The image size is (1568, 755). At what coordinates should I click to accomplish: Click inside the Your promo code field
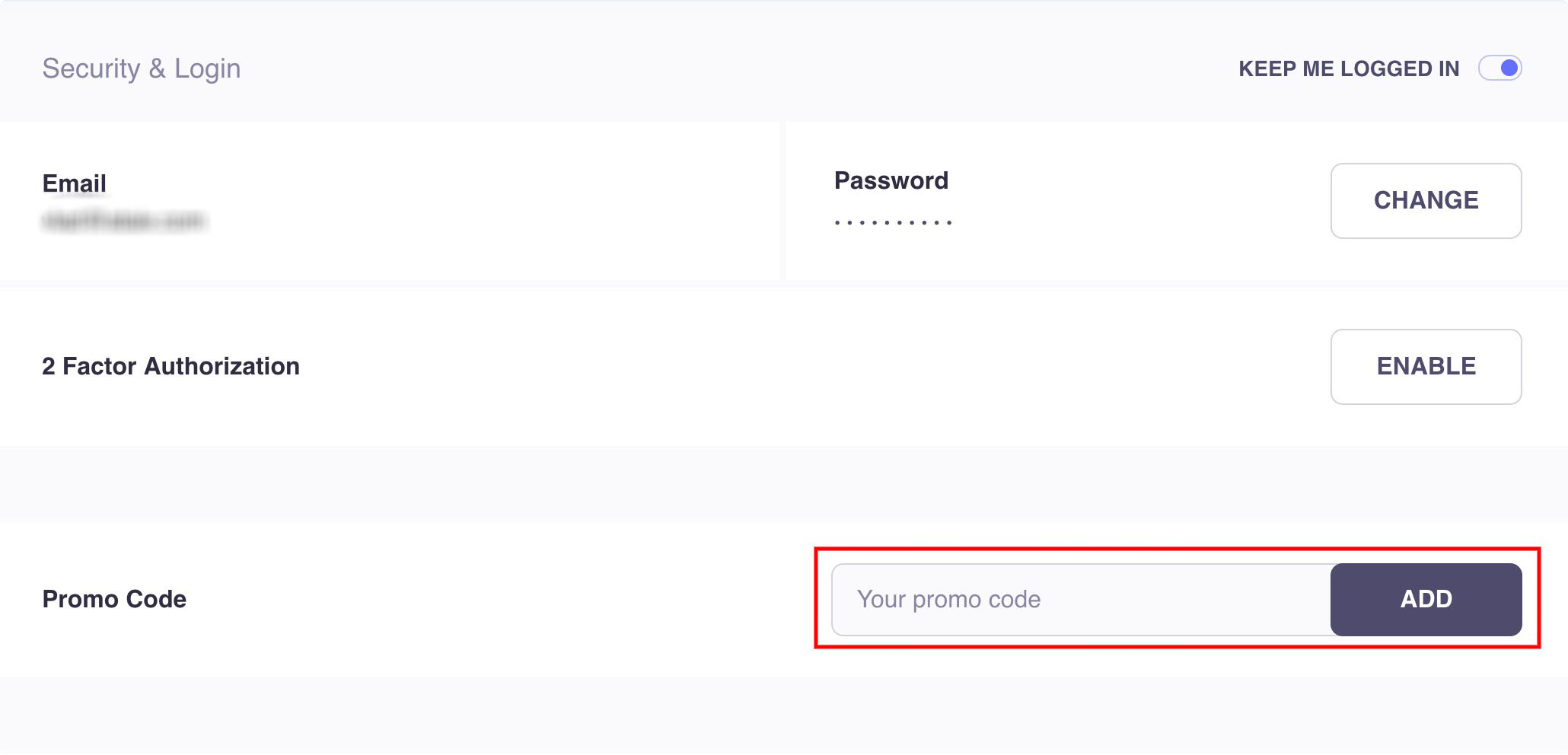1066,599
